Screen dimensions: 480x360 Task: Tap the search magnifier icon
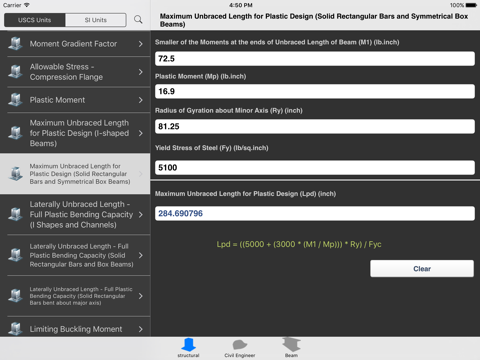(138, 19)
